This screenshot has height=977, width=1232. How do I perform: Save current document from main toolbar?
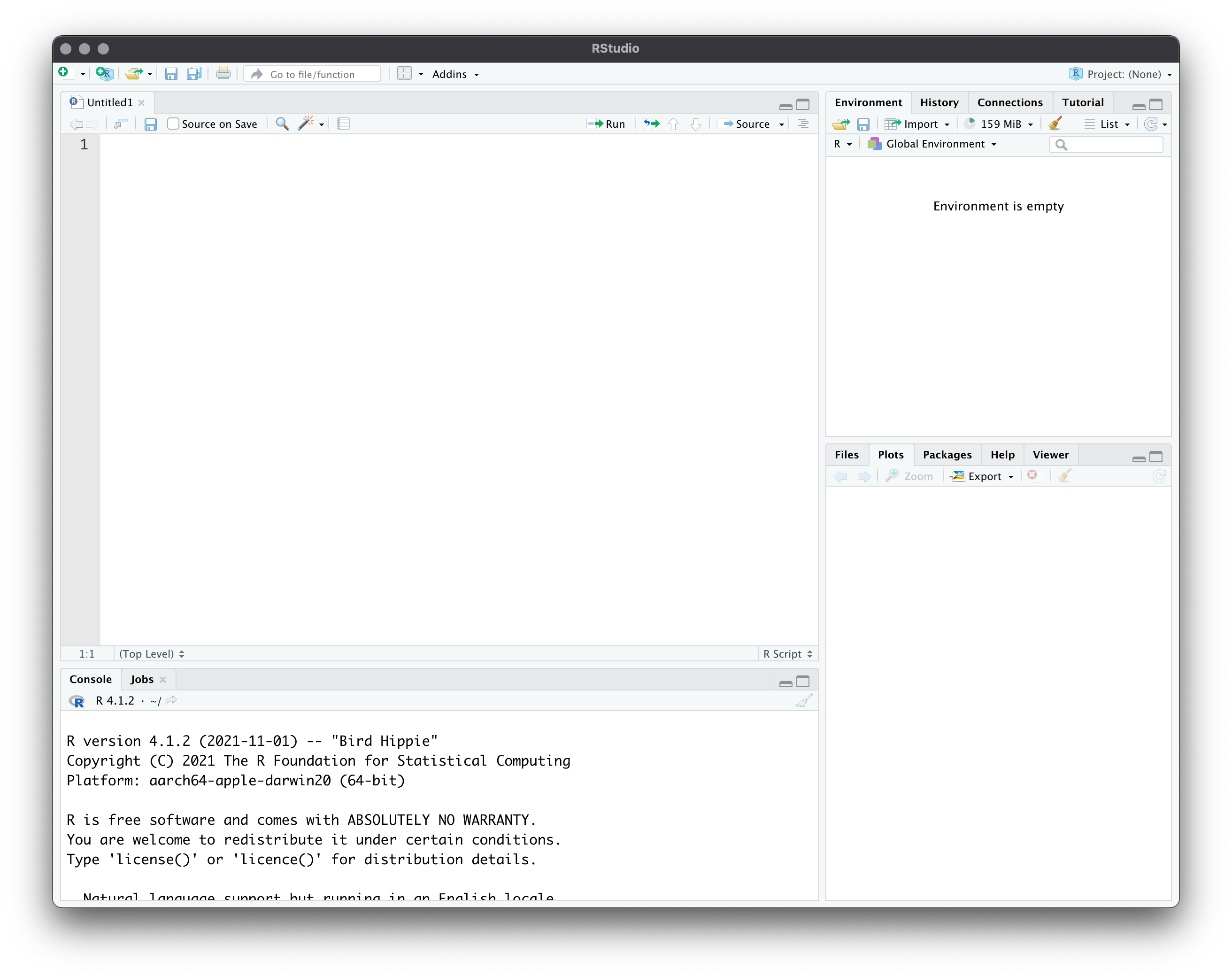point(171,74)
